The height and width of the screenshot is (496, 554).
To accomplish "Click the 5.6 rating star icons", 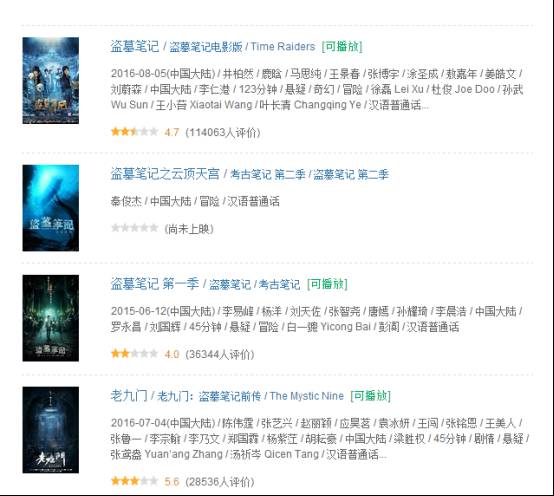I will point(134,481).
